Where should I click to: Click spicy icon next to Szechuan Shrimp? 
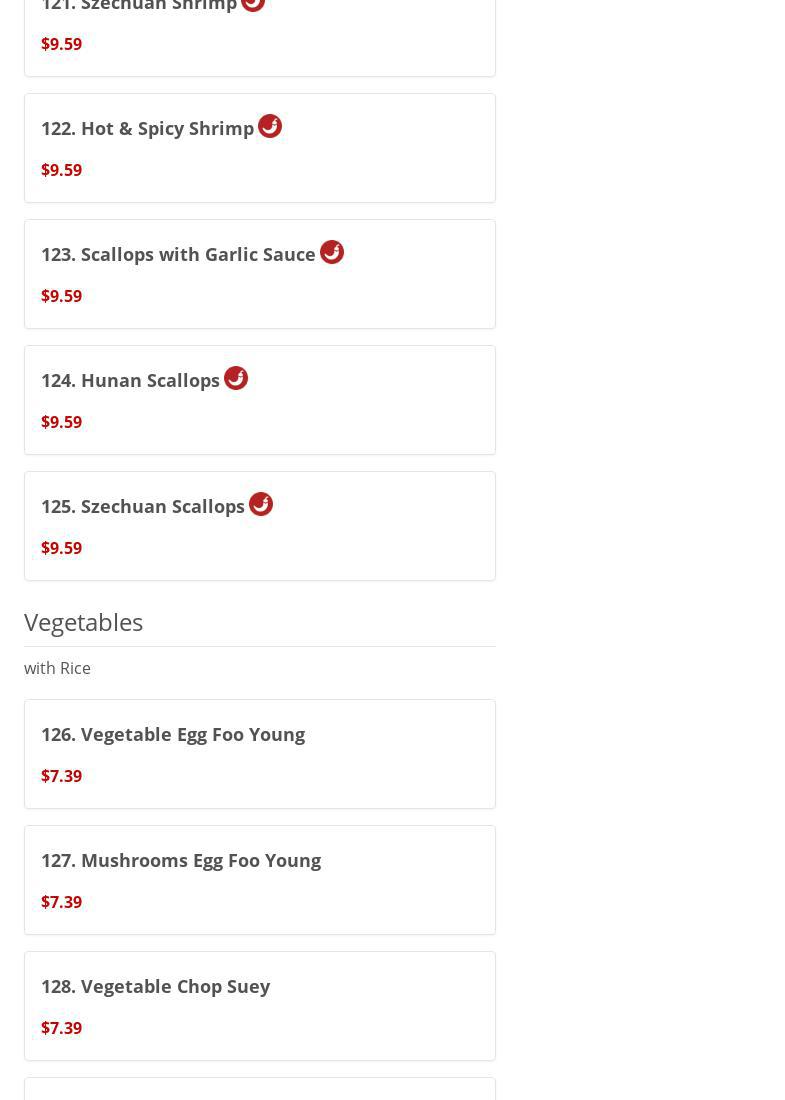(x=253, y=3)
